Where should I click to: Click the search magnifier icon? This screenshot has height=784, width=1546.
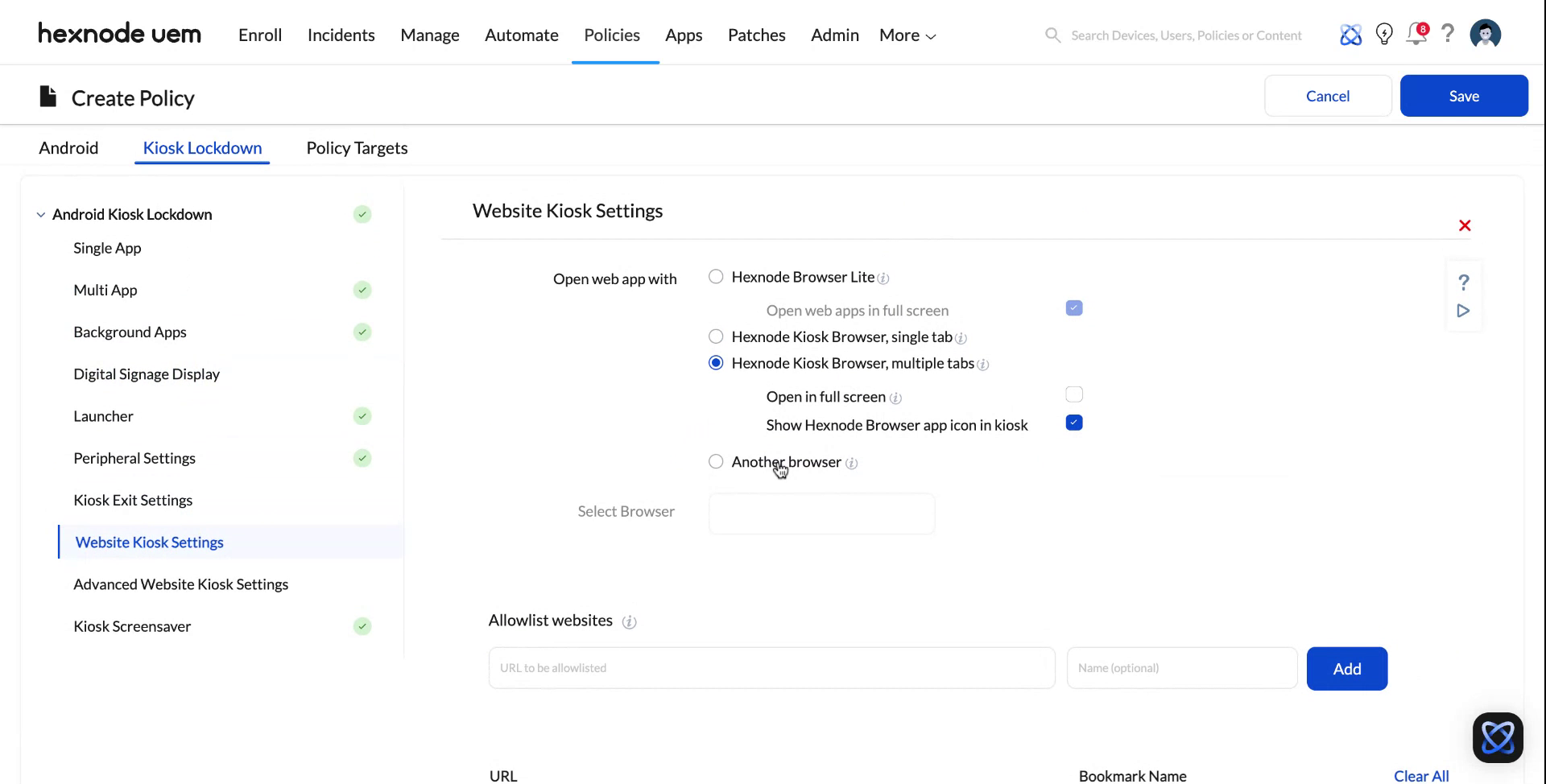click(1052, 35)
